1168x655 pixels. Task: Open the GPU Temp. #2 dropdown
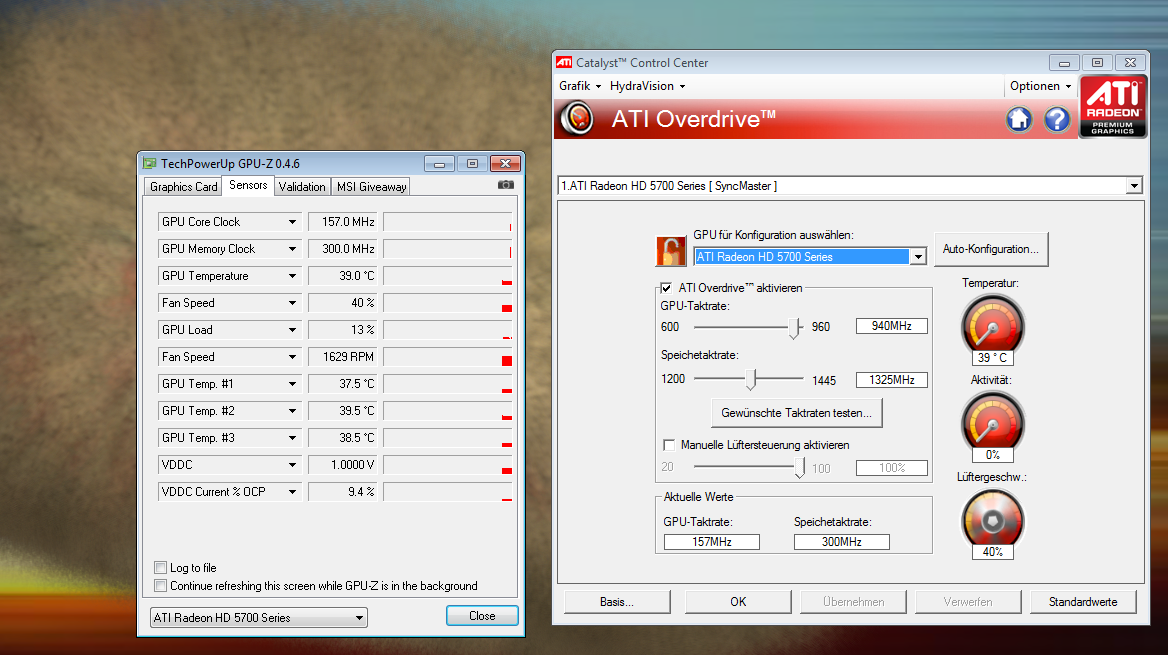(x=292, y=411)
